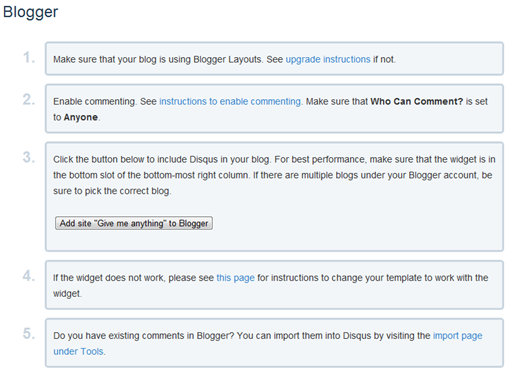Viewport: 514px width, 377px height.
Task: Click Add site "Give me anything" to Blogger
Action: (x=134, y=223)
